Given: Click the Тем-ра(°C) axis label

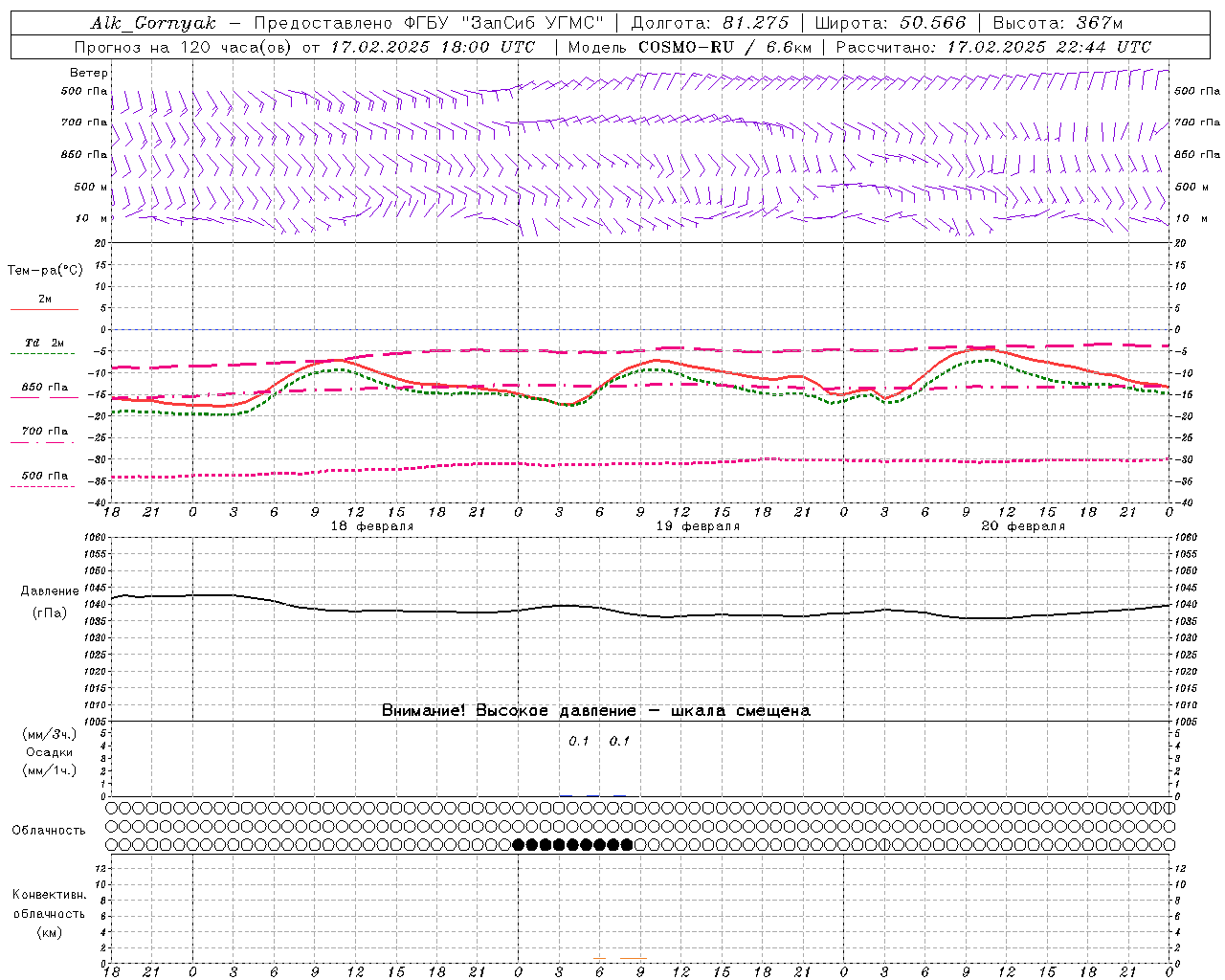Looking at the screenshot, I should (45, 271).
